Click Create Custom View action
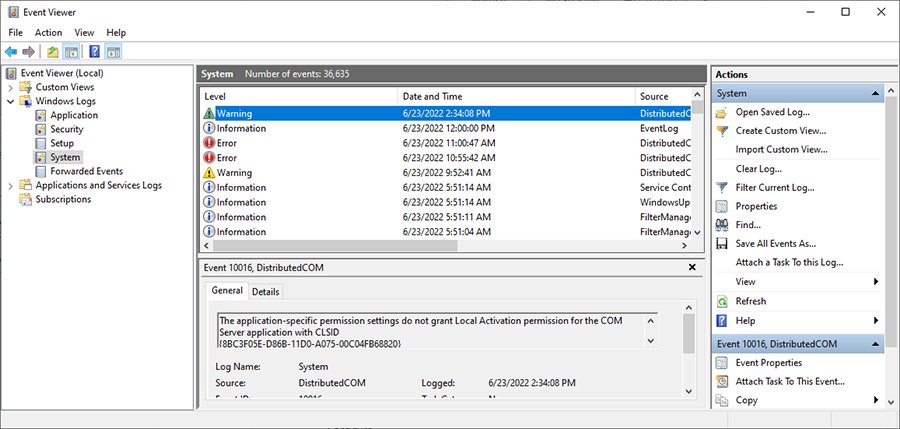Viewport: 900px width, 429px height. 780,131
